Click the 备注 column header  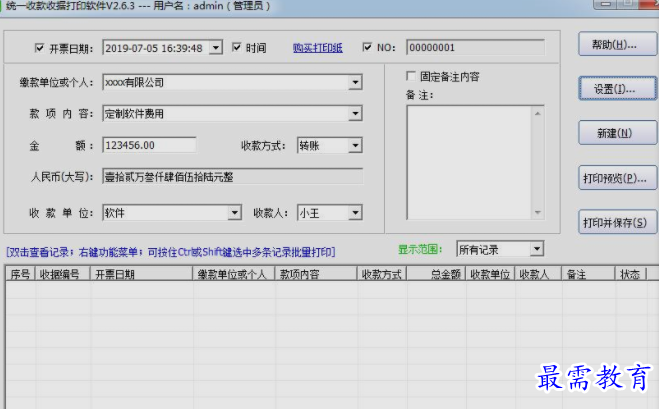(x=588, y=274)
